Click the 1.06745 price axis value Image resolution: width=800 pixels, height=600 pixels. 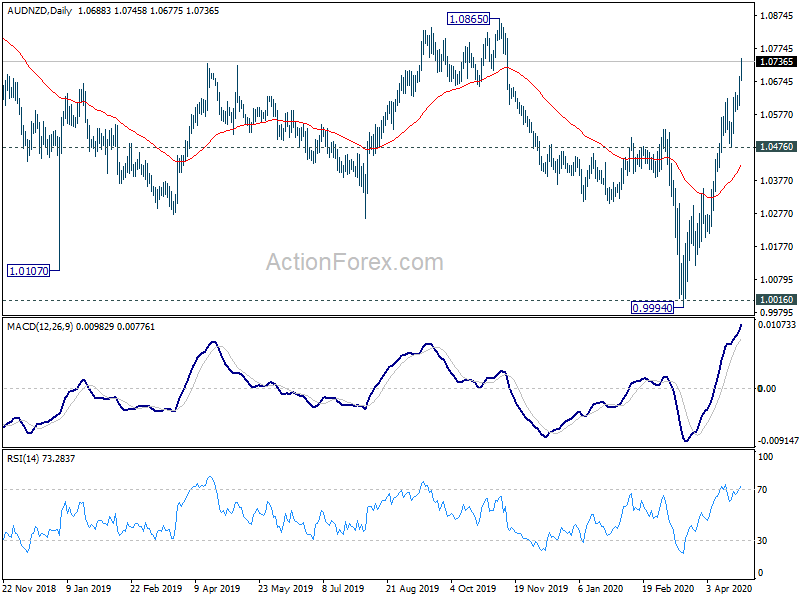click(777, 82)
